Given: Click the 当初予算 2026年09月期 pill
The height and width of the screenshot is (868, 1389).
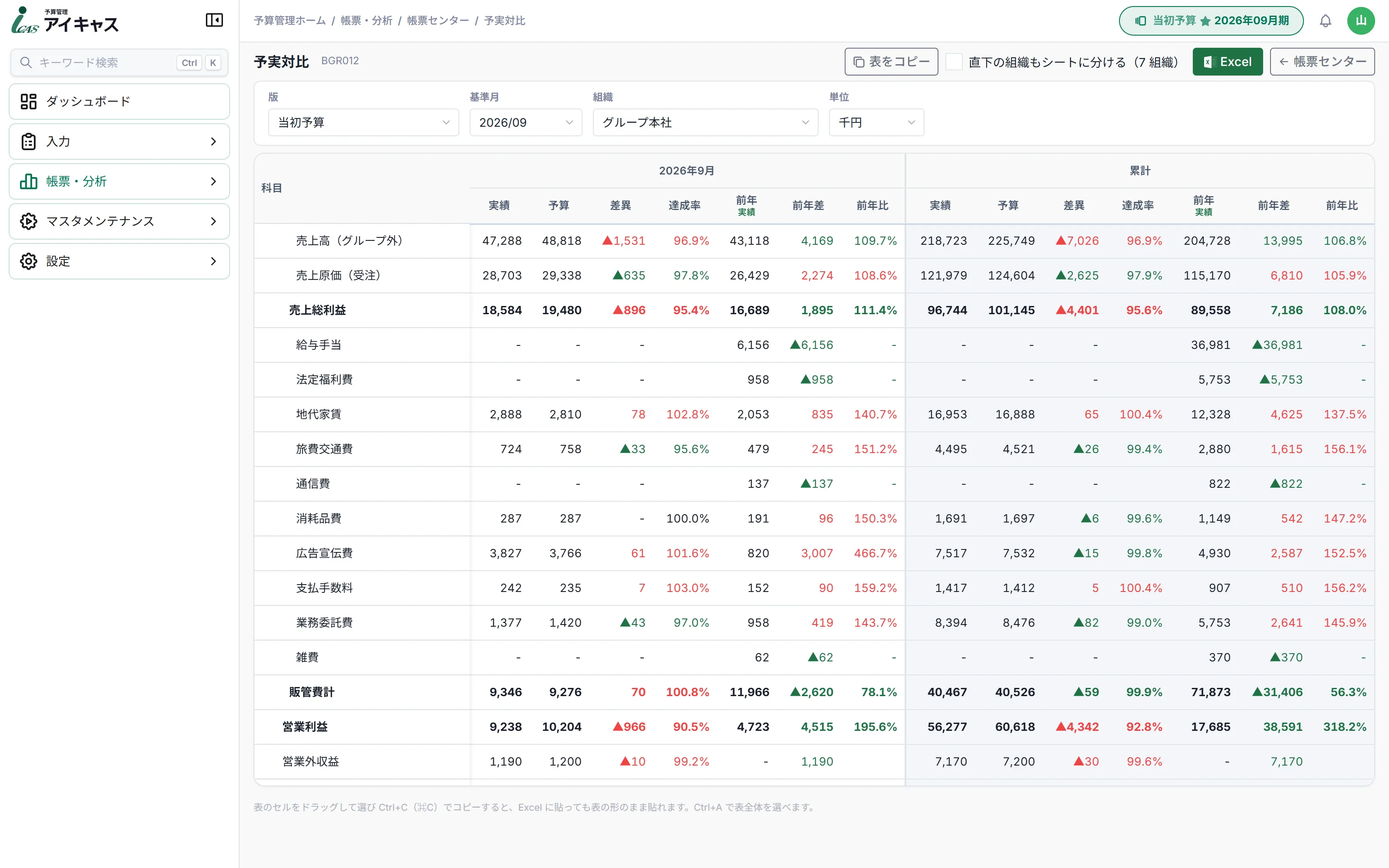Looking at the screenshot, I should click(x=1211, y=21).
